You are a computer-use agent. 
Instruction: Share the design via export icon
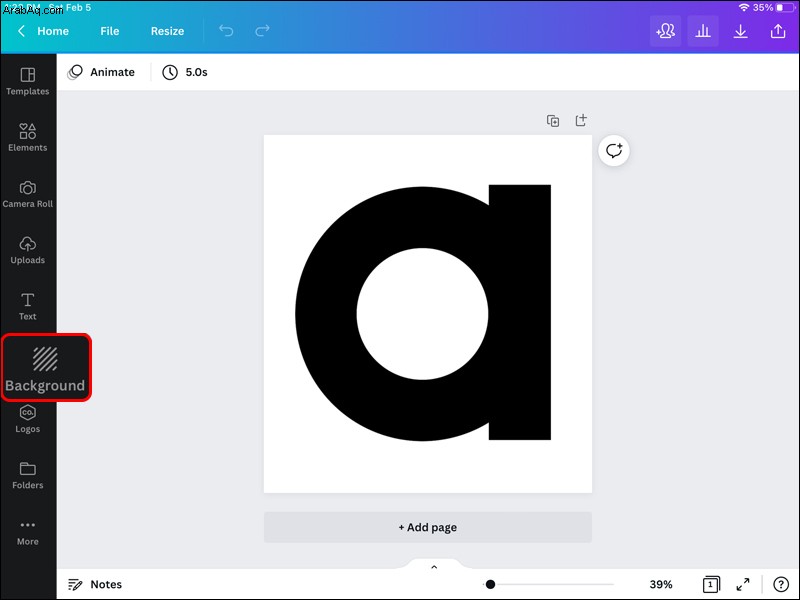(x=778, y=31)
